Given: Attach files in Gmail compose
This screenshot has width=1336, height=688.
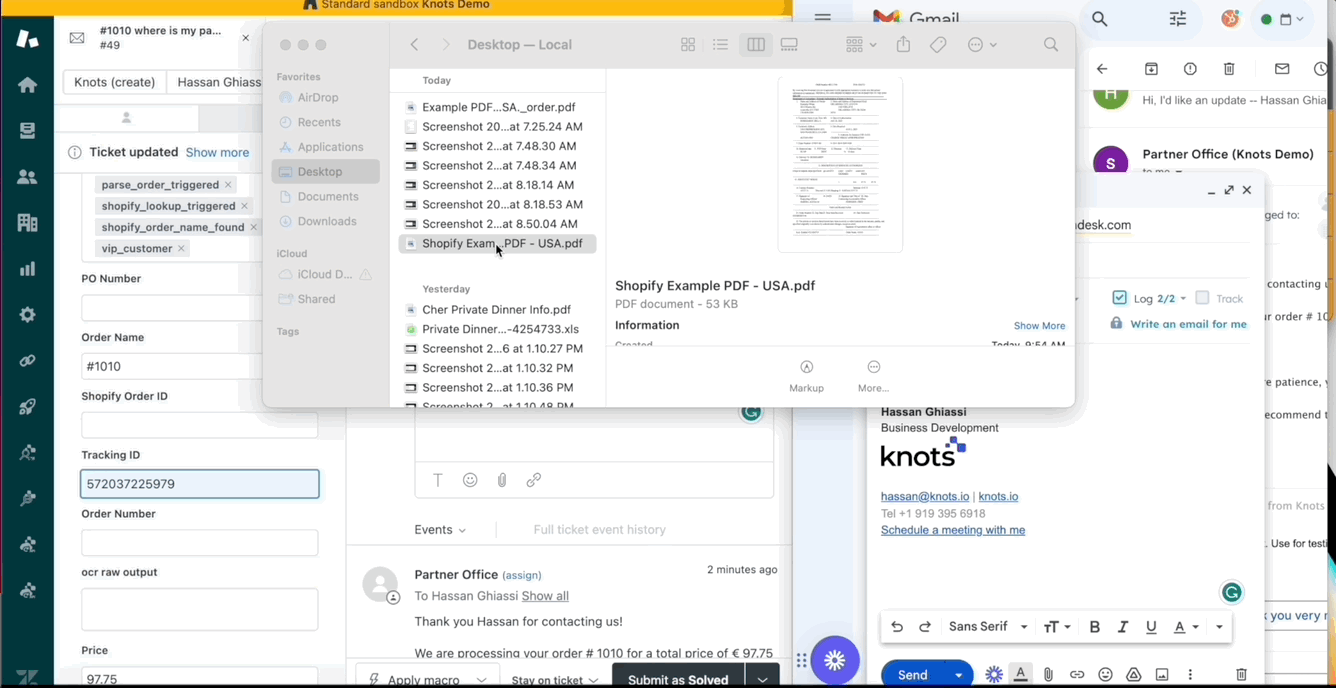Looking at the screenshot, I should point(1048,675).
